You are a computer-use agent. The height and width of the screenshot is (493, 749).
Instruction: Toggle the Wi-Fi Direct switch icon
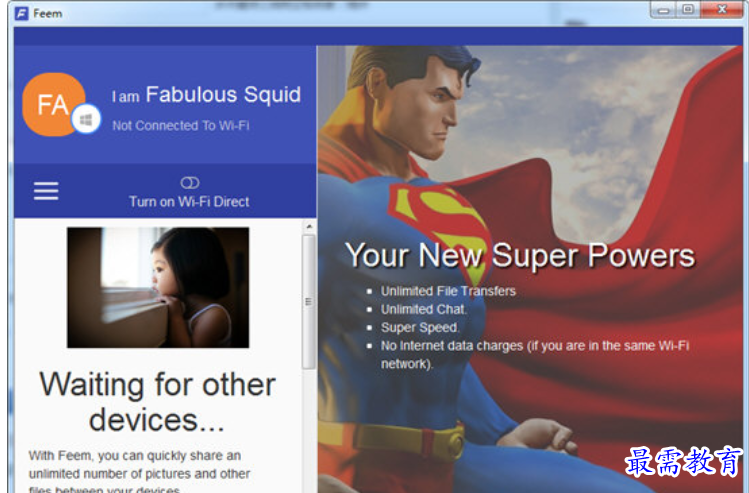pyautogui.click(x=190, y=182)
